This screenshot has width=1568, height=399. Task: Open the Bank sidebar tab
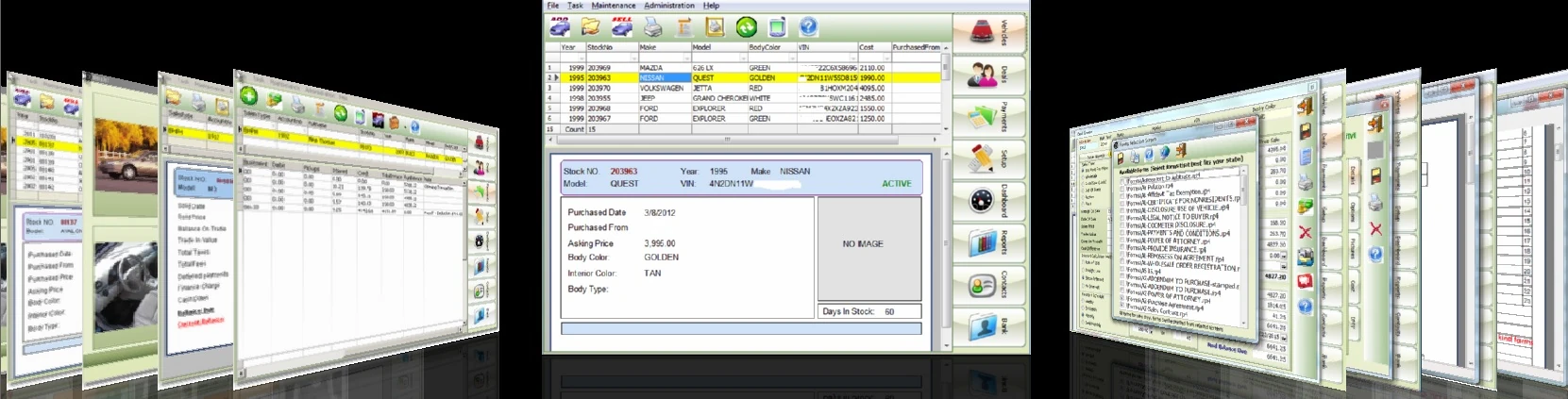[x=988, y=325]
